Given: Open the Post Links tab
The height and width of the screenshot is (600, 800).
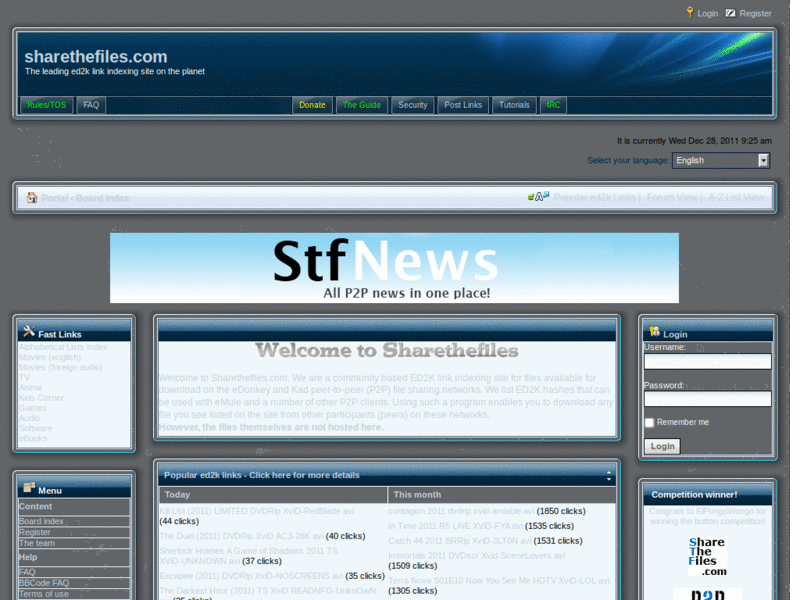Looking at the screenshot, I should [463, 105].
